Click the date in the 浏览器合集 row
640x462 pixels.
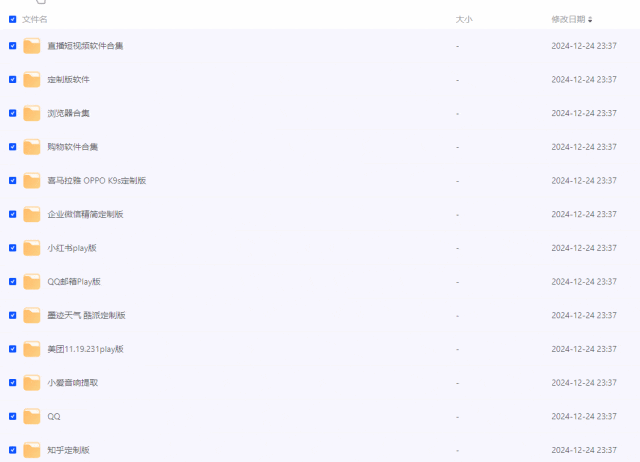coord(584,113)
